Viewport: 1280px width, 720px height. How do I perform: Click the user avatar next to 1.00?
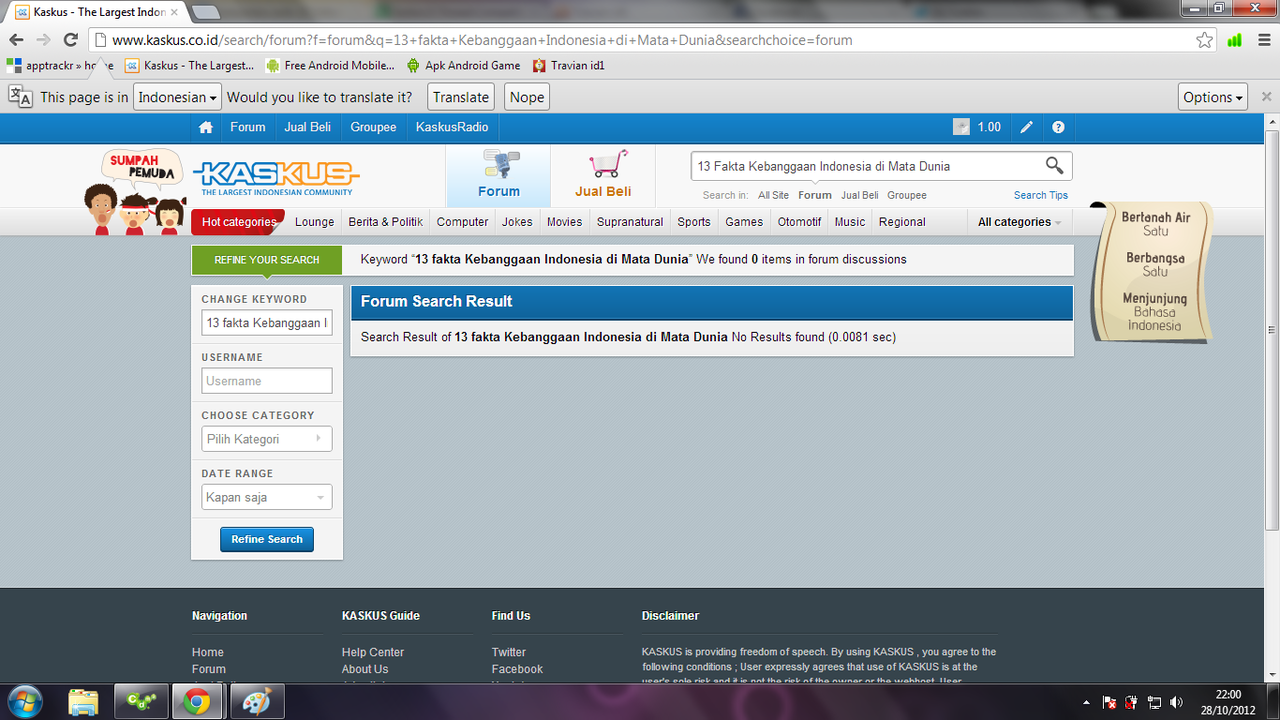point(961,127)
